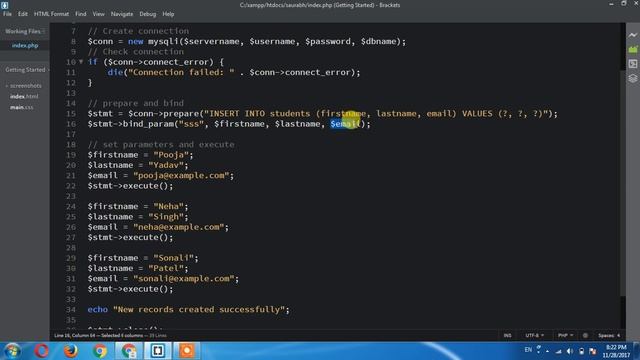Click the Show Desktop strip at the taskbar's right edge
This screenshot has height=360, width=640.
pos(637,351)
